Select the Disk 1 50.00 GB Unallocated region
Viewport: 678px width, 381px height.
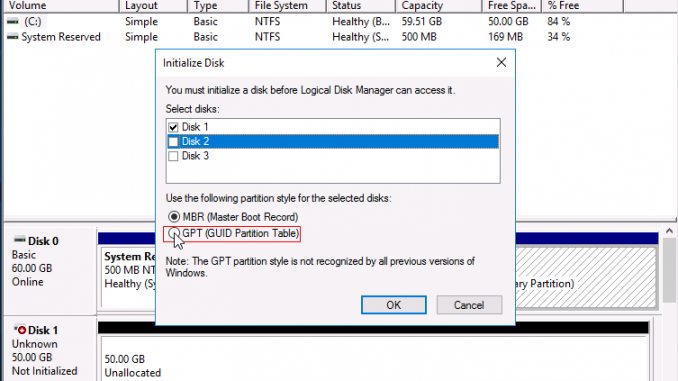click(x=374, y=359)
